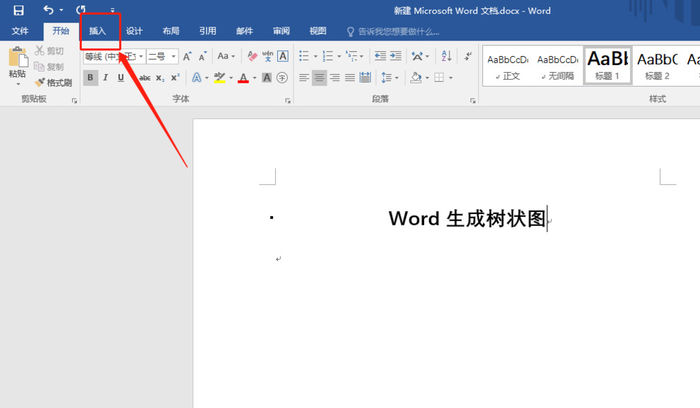Apply the 标题 2 heading style
This screenshot has height=408, width=700.
click(x=657, y=64)
